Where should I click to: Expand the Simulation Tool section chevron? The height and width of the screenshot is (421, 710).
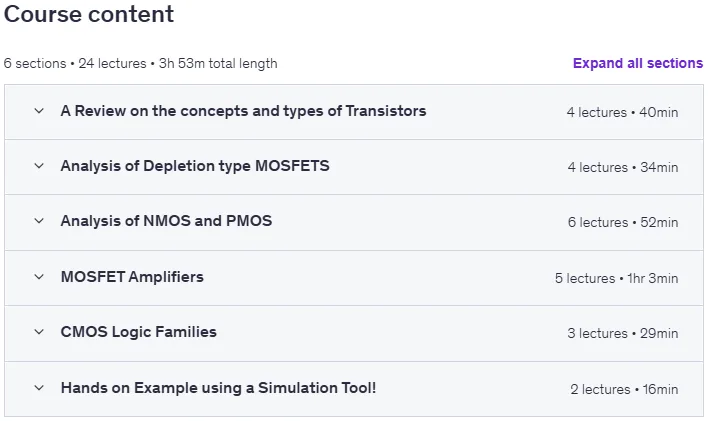(39, 388)
